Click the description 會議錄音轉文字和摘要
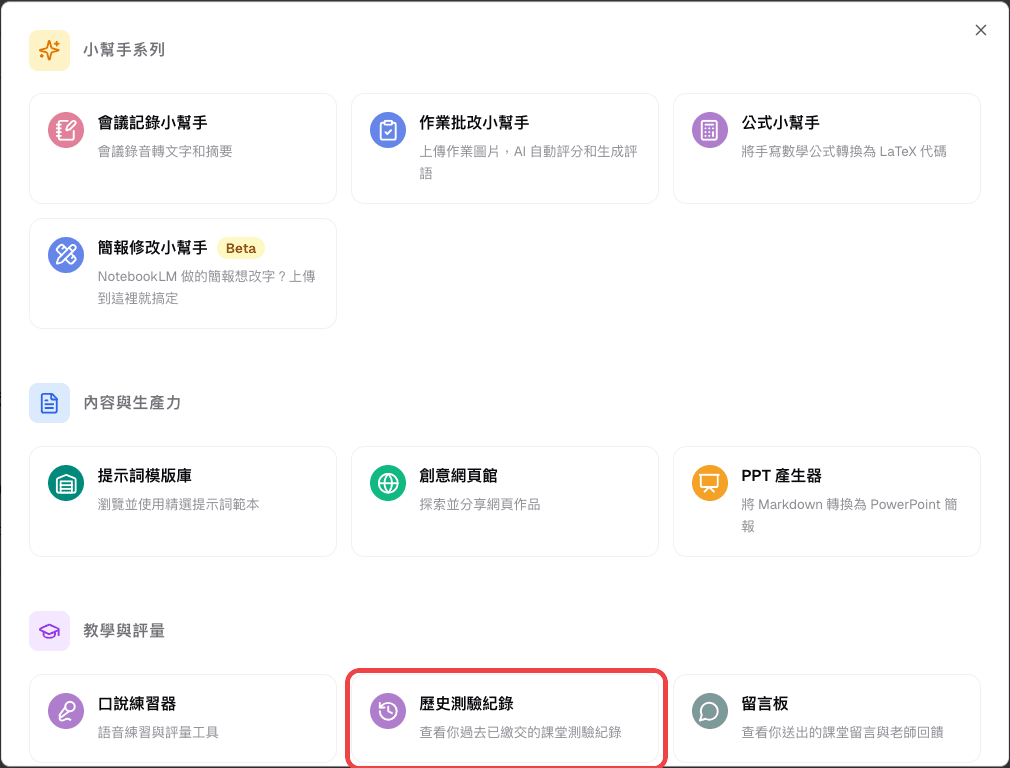 click(165, 151)
